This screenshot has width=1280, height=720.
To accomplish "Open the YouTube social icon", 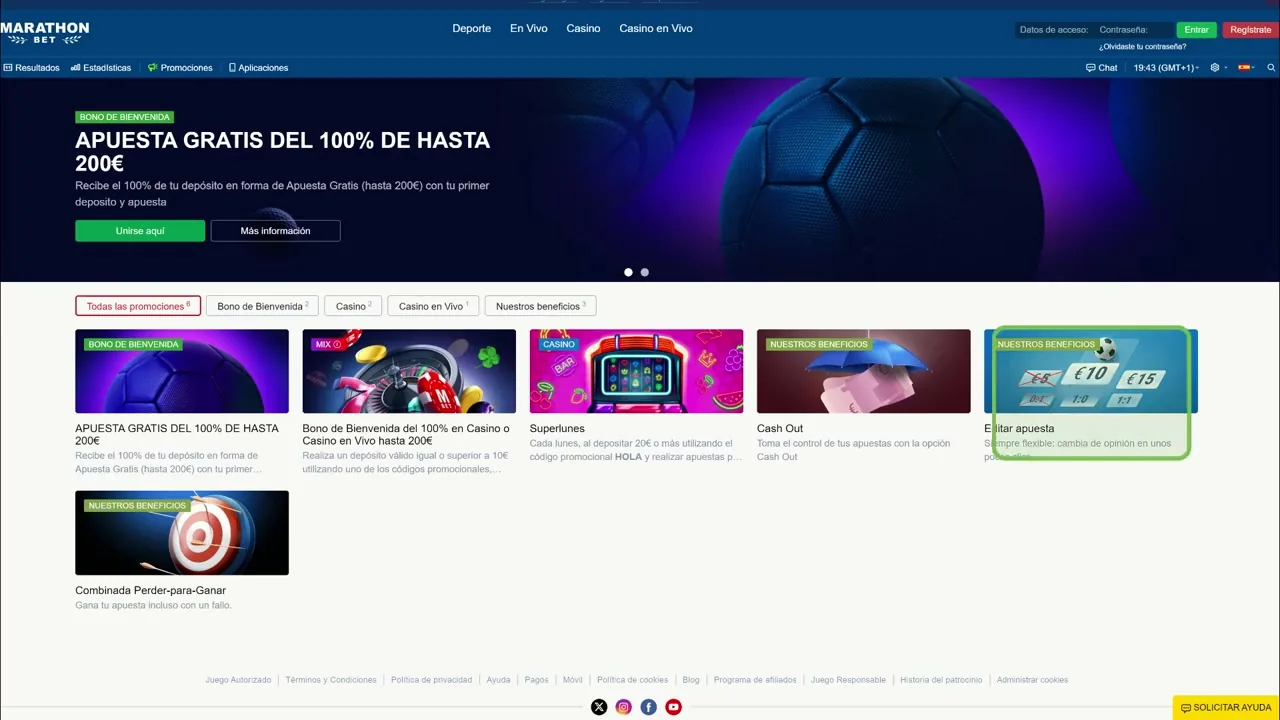I will click(x=674, y=707).
